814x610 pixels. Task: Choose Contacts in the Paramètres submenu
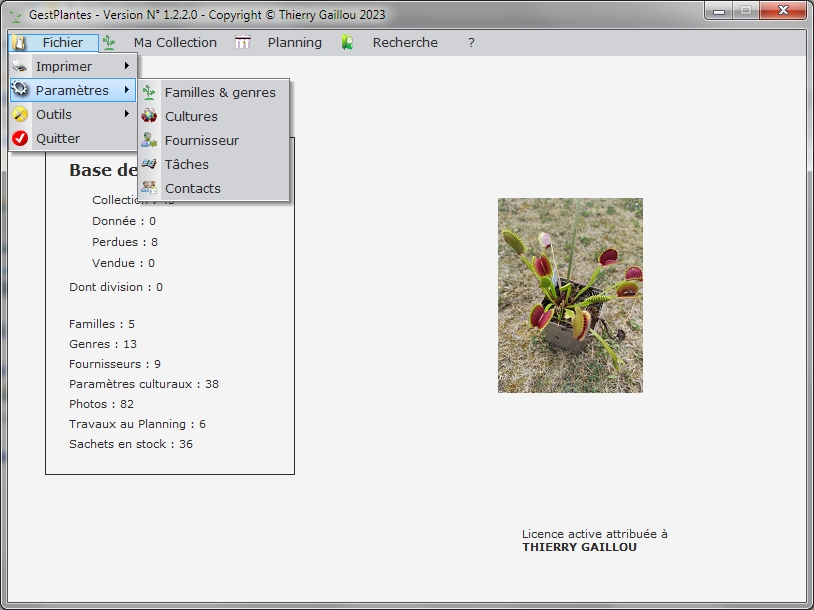[x=213, y=188]
